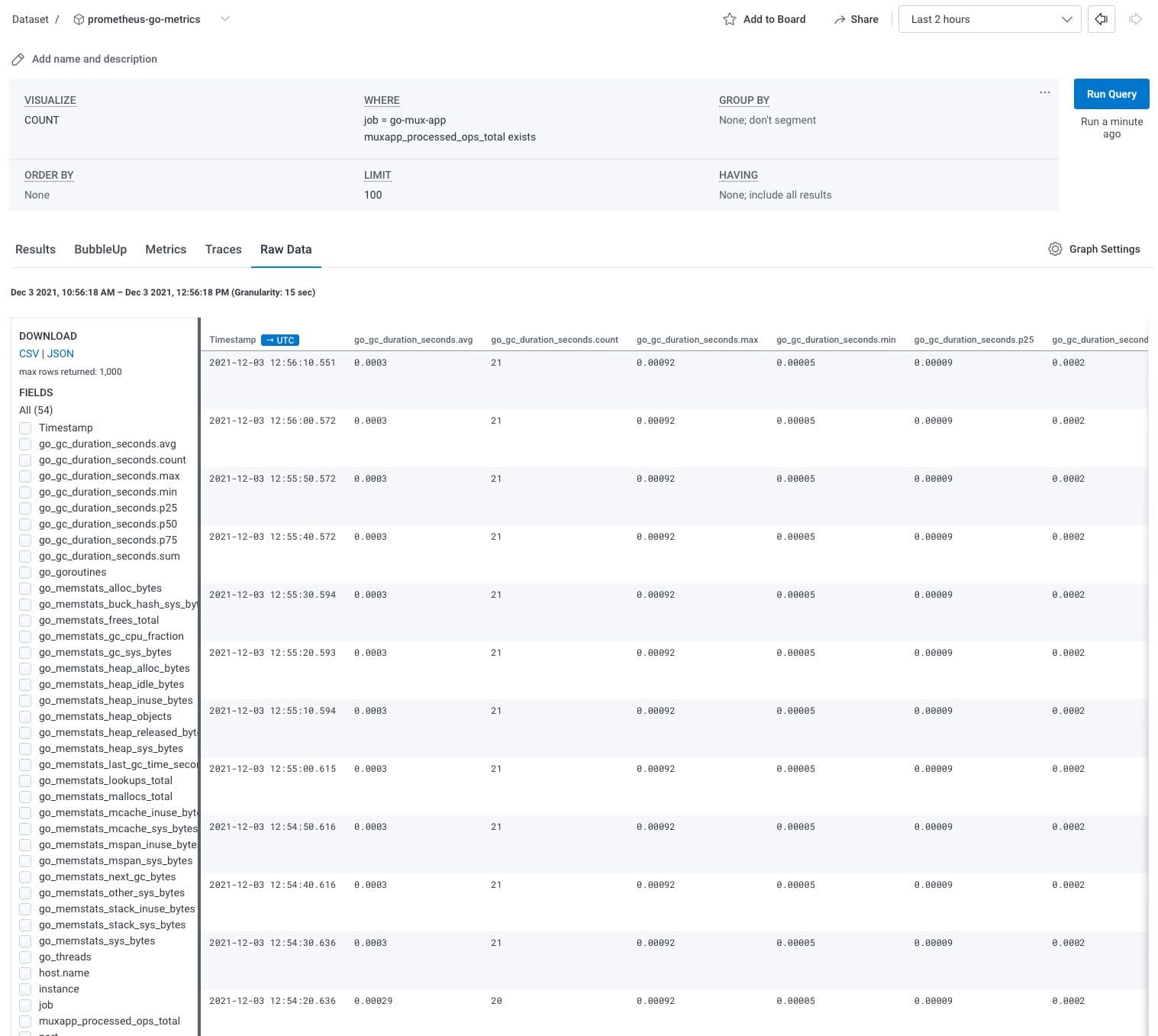Viewport: 1158px width, 1036px height.
Task: Download results as CSV
Action: [28, 353]
